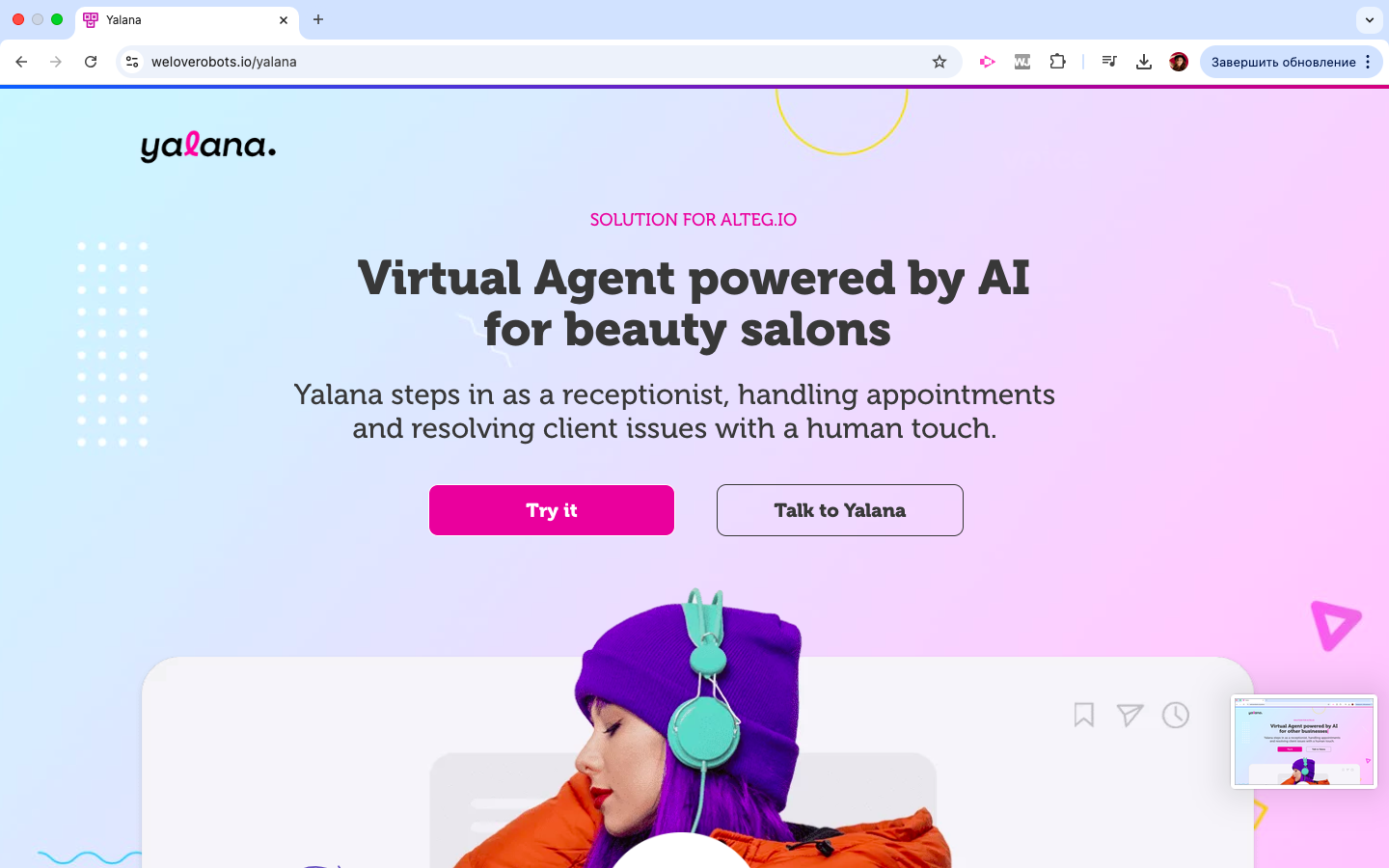Open the user profile avatar
Viewport: 1389px width, 868px height.
[x=1178, y=62]
